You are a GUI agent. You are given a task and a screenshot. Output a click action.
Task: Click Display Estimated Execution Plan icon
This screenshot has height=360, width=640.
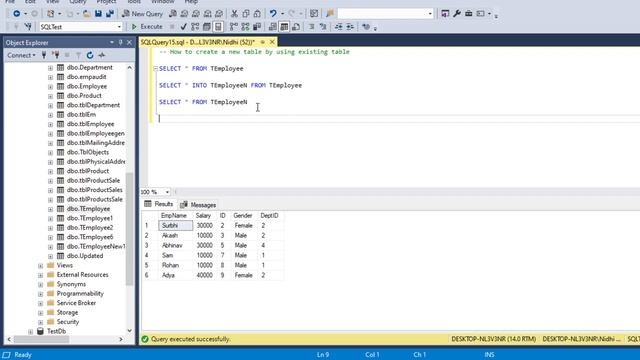click(195, 27)
